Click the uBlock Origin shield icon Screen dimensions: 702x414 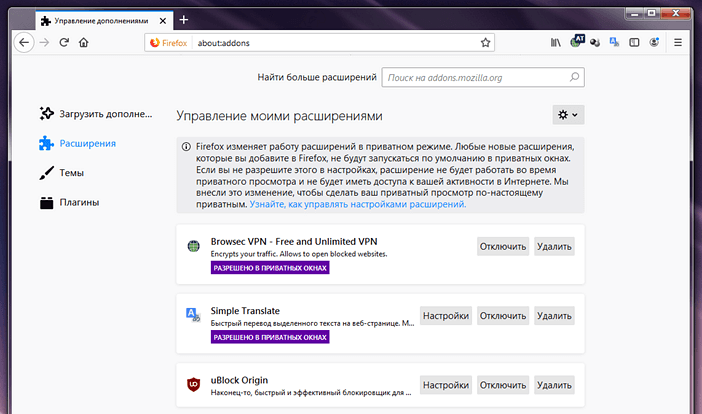pos(193,384)
